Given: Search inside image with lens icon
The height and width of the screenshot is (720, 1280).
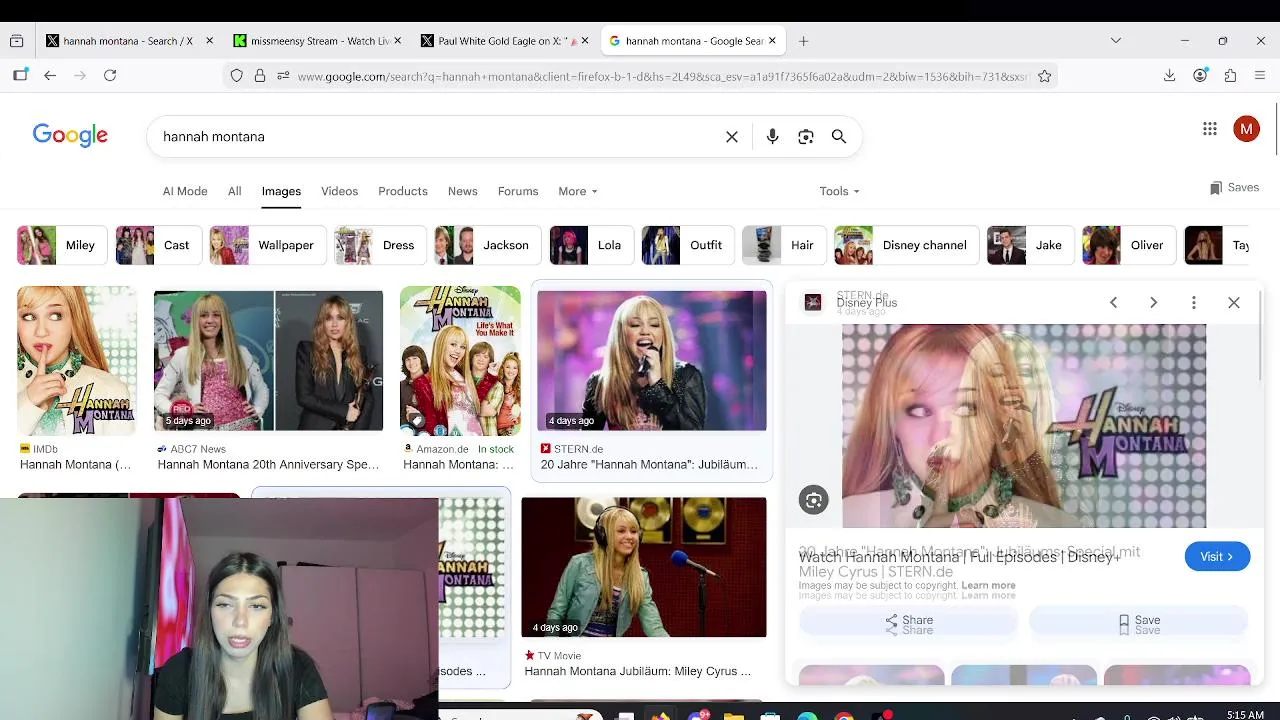Looking at the screenshot, I should (814, 500).
